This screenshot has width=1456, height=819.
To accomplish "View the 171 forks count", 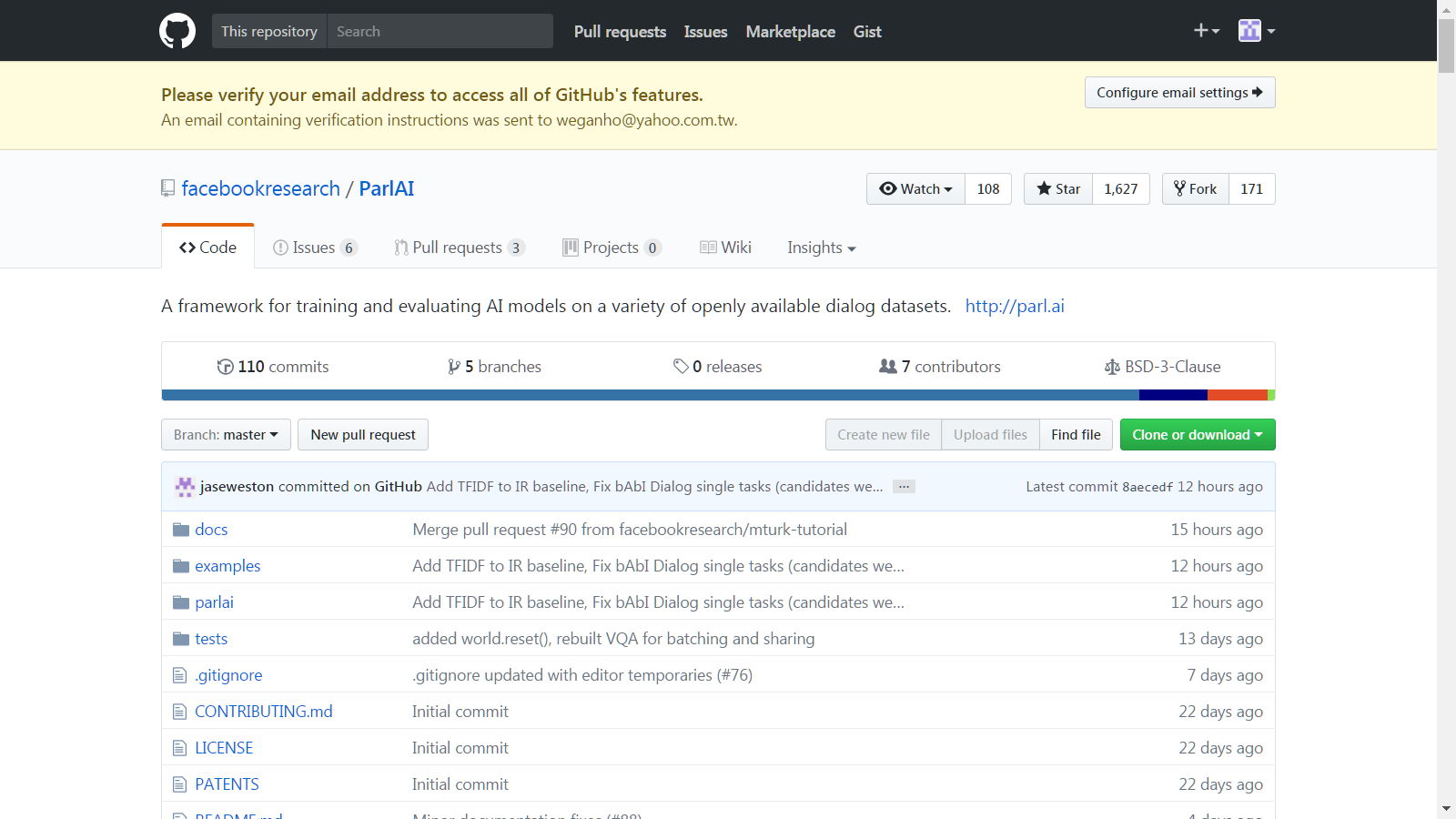I will point(1252,189).
